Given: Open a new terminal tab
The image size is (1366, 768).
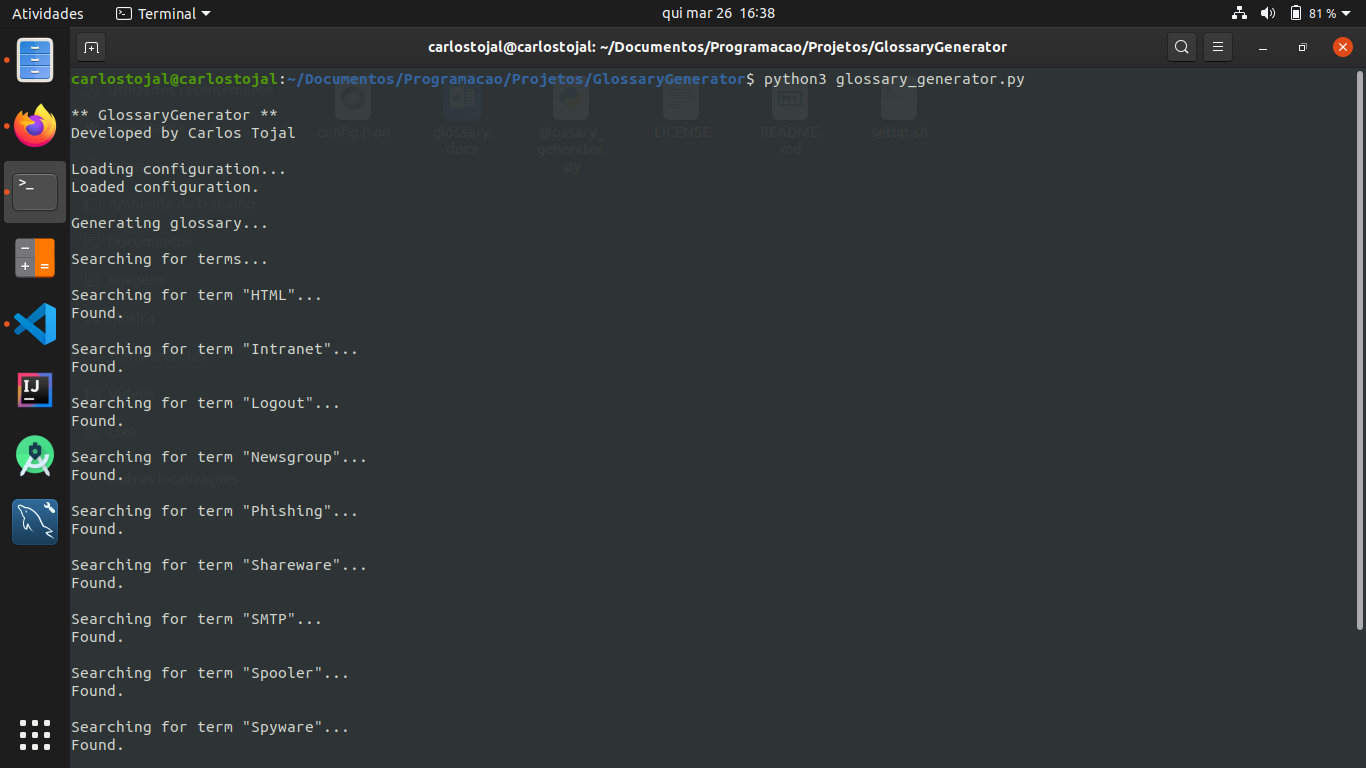Looking at the screenshot, I should click(x=91, y=47).
